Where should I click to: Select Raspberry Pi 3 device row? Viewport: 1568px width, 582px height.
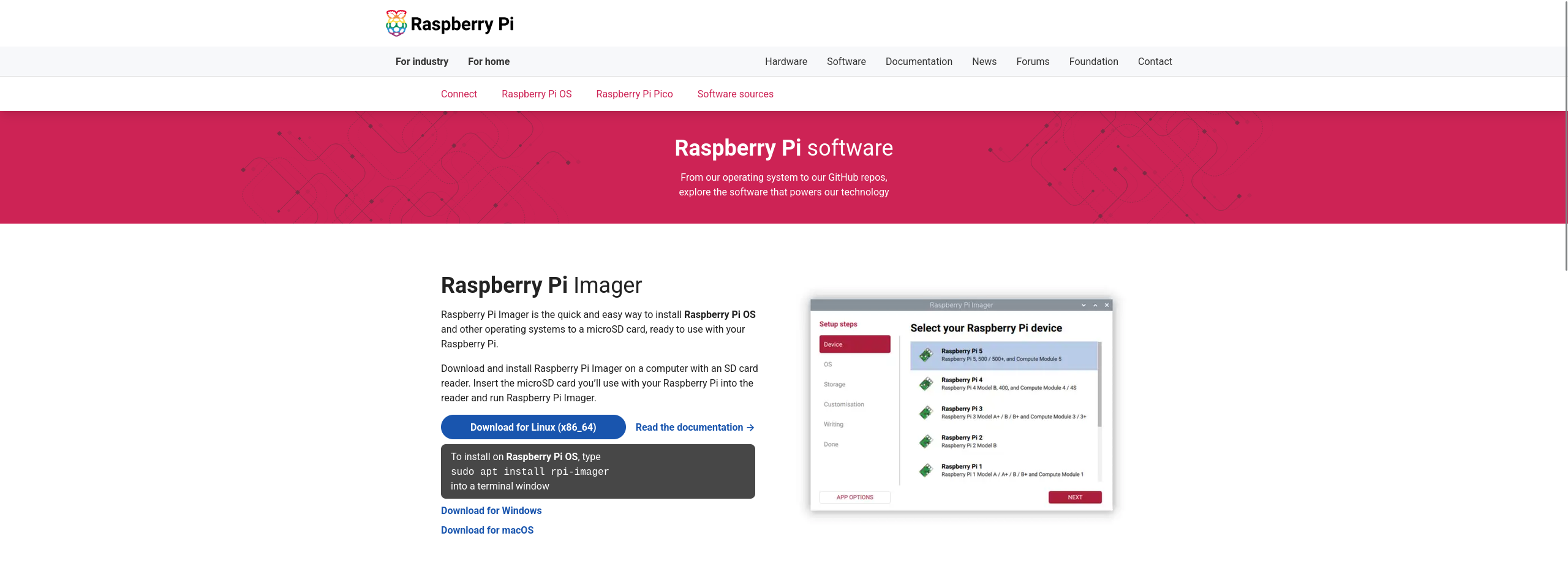tap(1003, 413)
